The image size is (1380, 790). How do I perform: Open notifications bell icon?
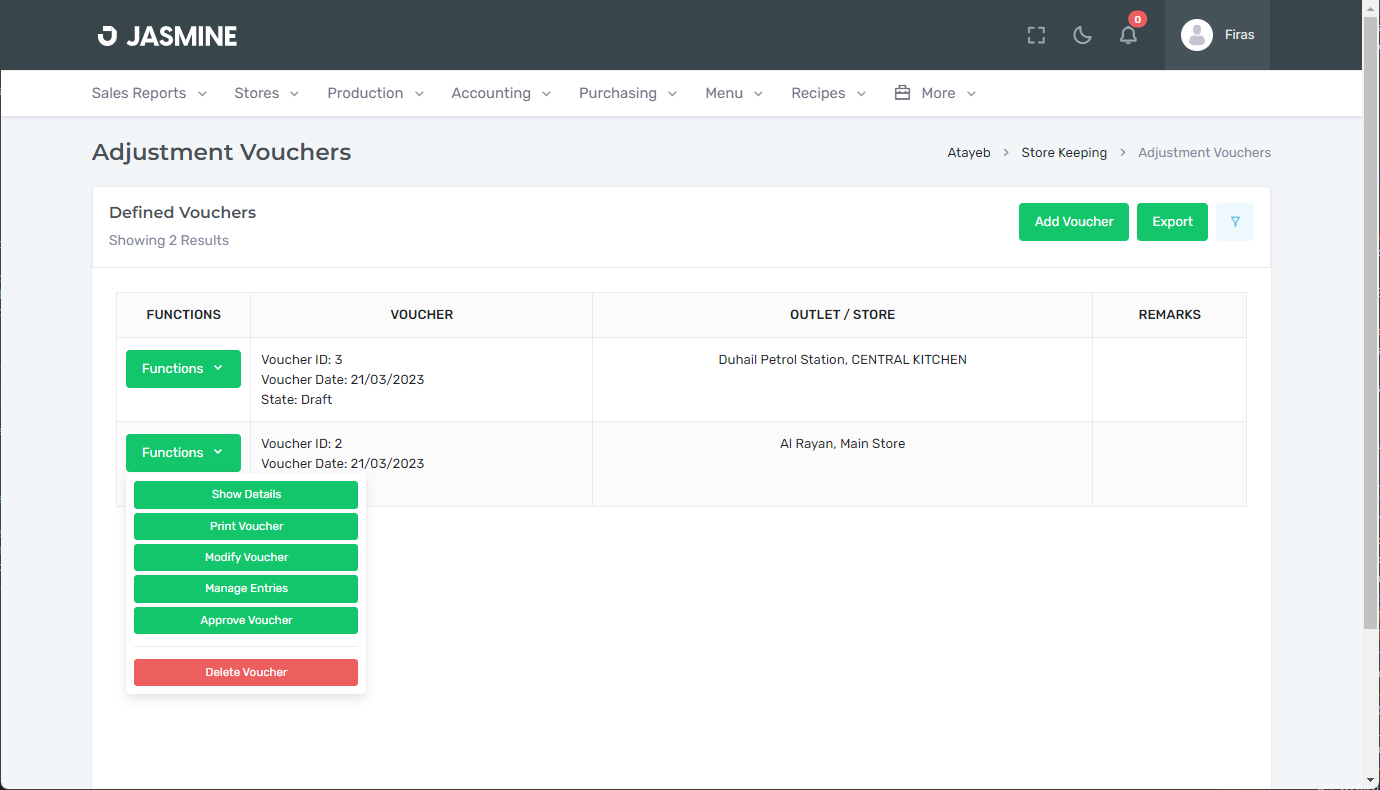(x=1128, y=35)
